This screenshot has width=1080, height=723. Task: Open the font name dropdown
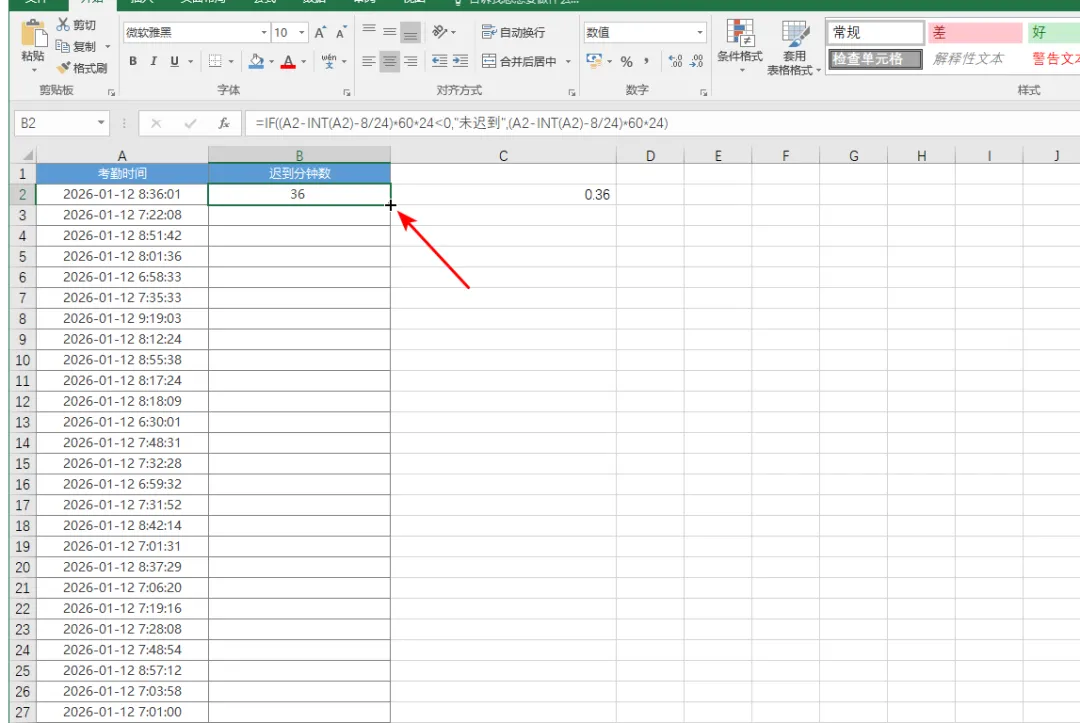coord(264,32)
